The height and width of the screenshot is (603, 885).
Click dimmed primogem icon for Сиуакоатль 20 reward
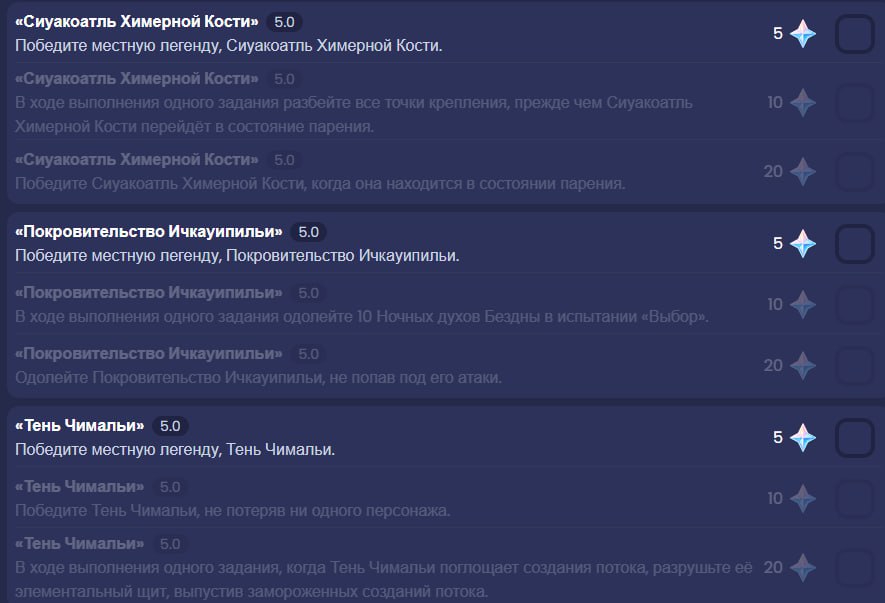(x=803, y=172)
